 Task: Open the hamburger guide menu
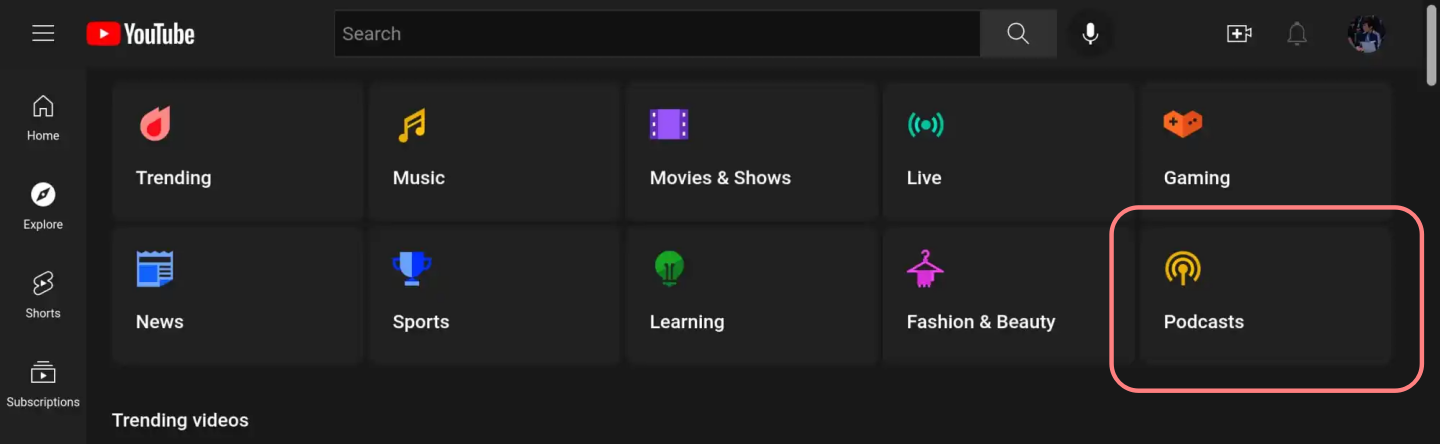pyautogui.click(x=43, y=34)
